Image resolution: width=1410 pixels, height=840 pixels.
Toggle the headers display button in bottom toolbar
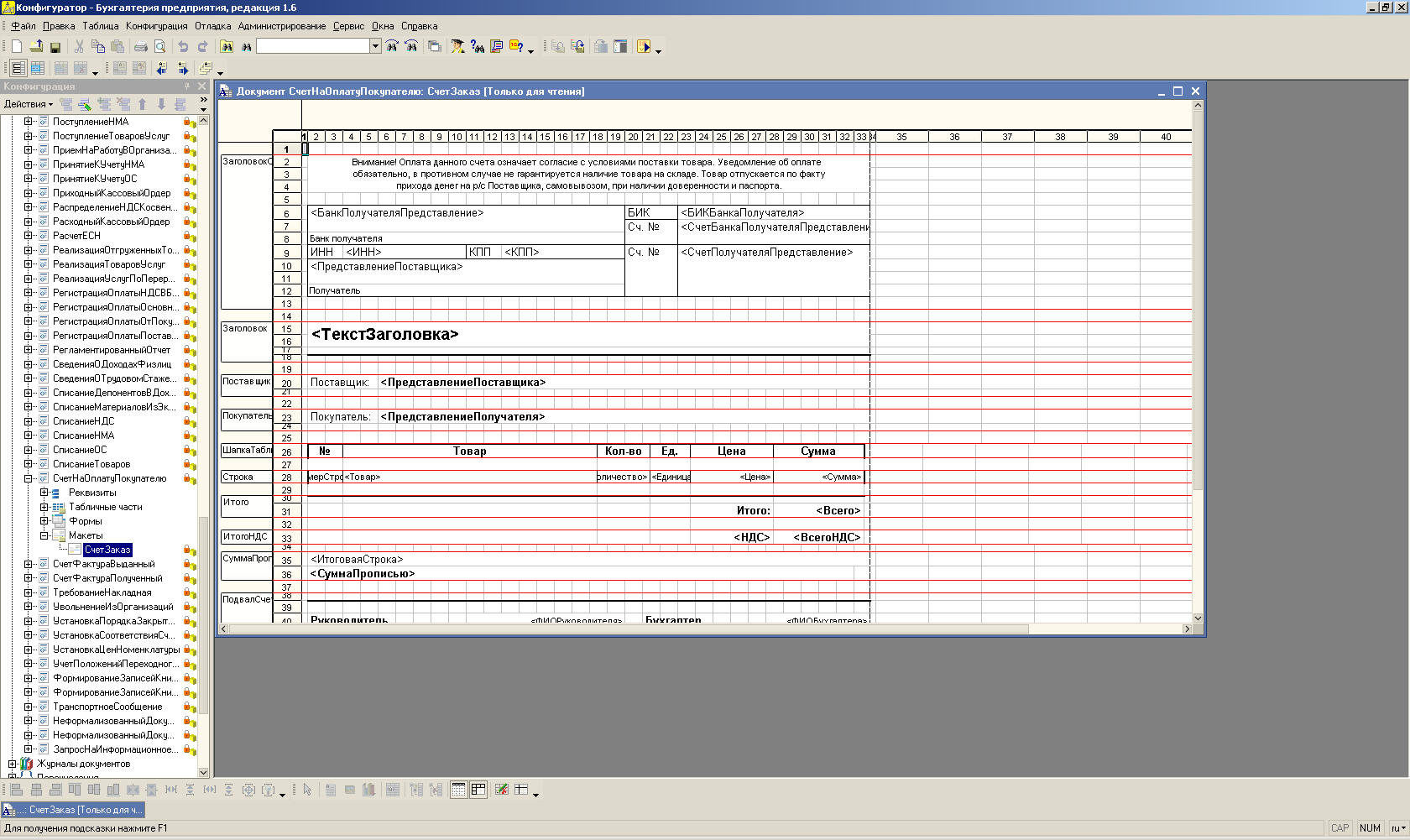tap(478, 790)
